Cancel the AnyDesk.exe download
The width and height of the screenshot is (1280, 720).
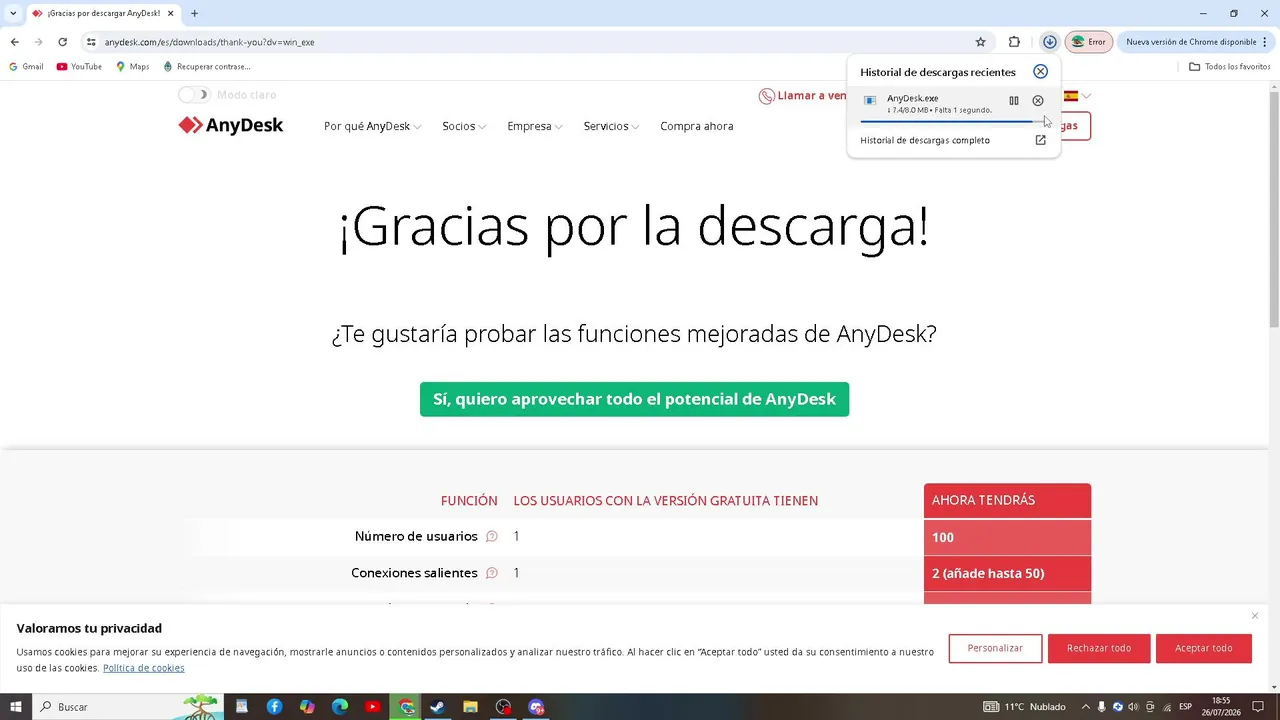point(1038,101)
